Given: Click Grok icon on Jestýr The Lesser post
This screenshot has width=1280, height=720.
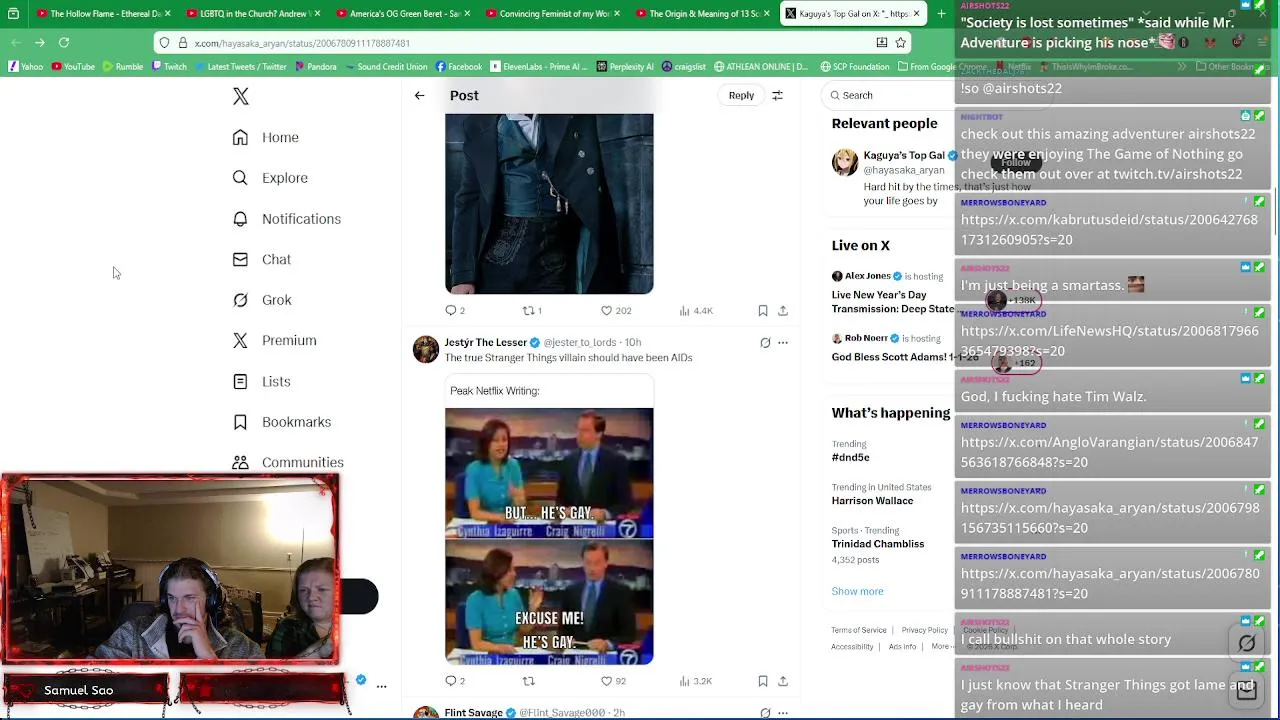Looking at the screenshot, I should point(765,343).
